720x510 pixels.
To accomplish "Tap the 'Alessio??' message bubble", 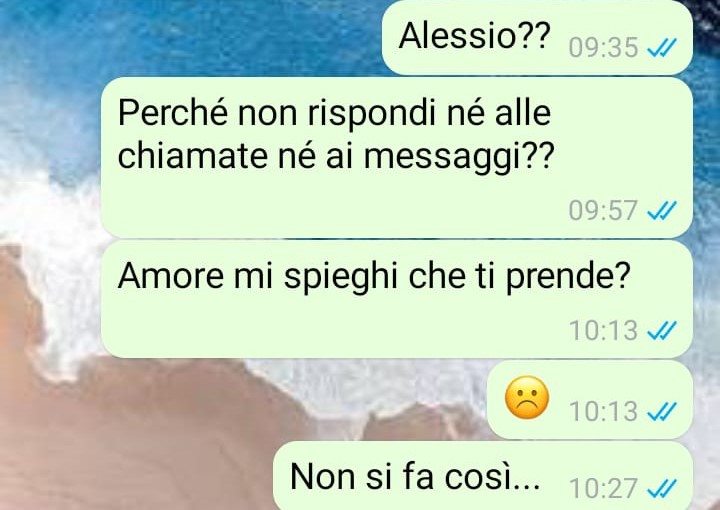I will click(537, 37).
